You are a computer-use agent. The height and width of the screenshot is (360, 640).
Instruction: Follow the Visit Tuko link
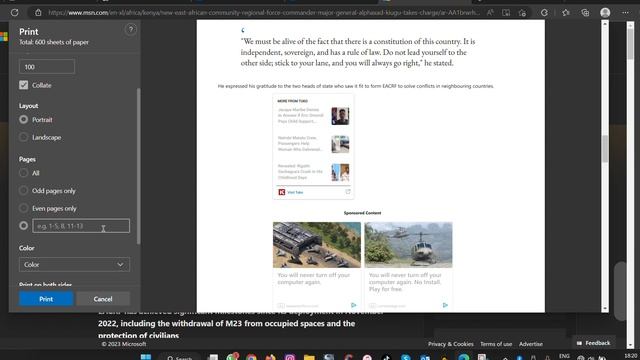(295, 192)
